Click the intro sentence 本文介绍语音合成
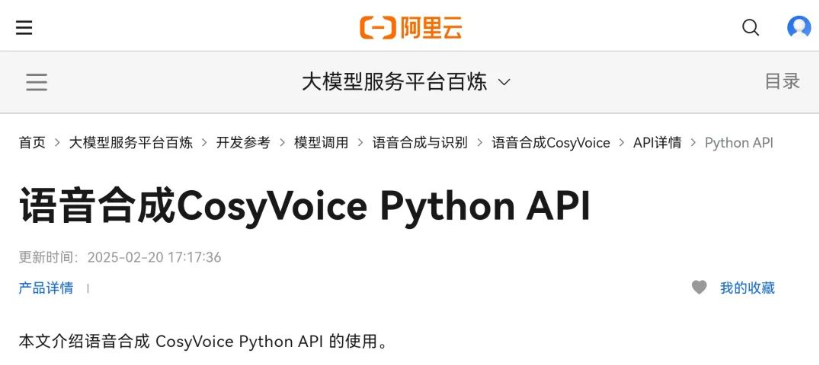Screen dimensions: 819x365 click(203, 342)
